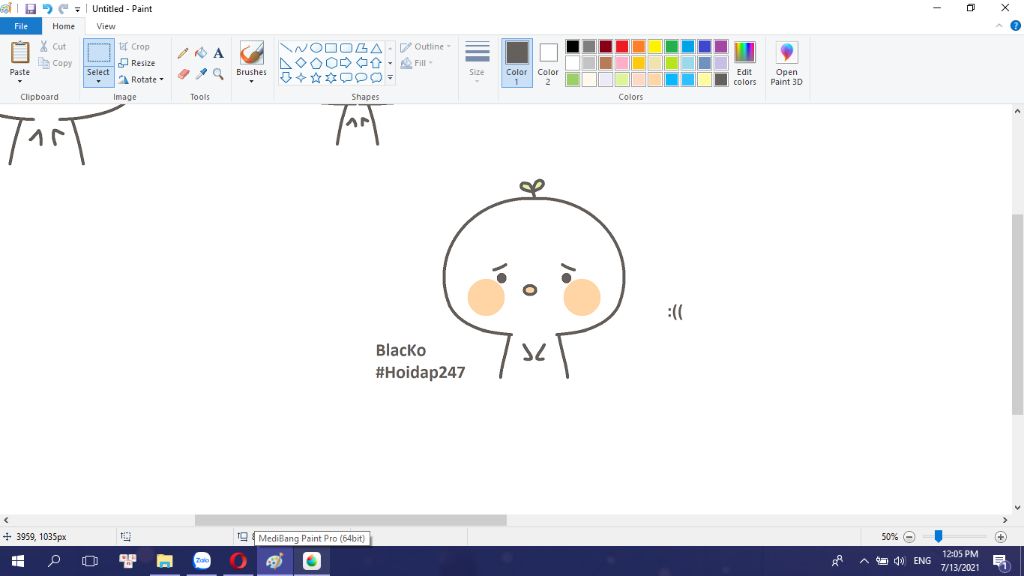Choose the Triangle shape
This screenshot has width=1024, height=576.
pos(376,48)
